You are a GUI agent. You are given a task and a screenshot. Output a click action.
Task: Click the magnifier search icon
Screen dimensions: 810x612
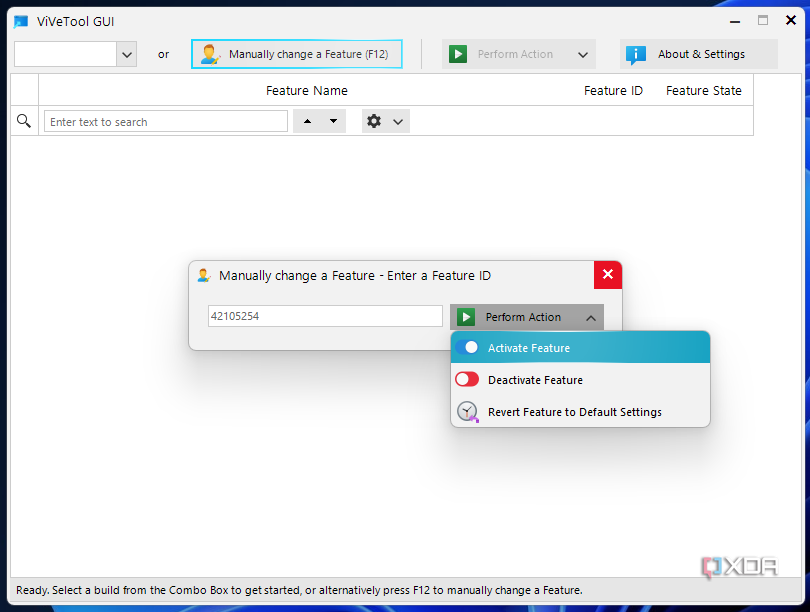(24, 121)
